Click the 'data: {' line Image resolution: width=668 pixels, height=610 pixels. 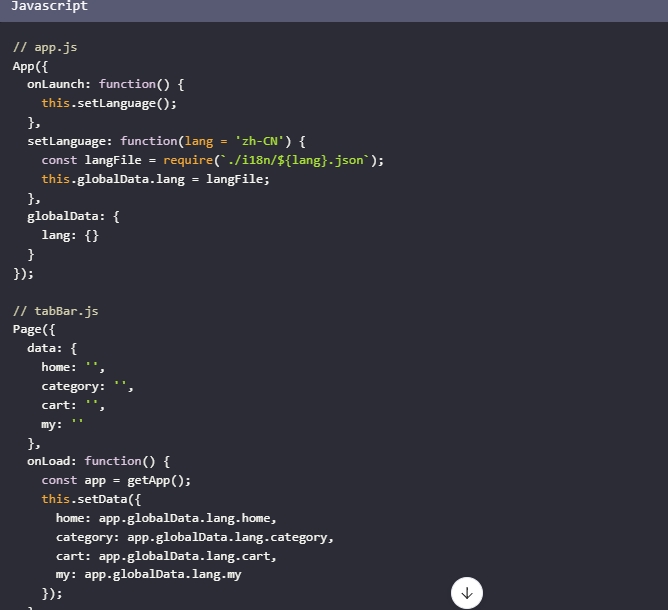click(x=52, y=348)
